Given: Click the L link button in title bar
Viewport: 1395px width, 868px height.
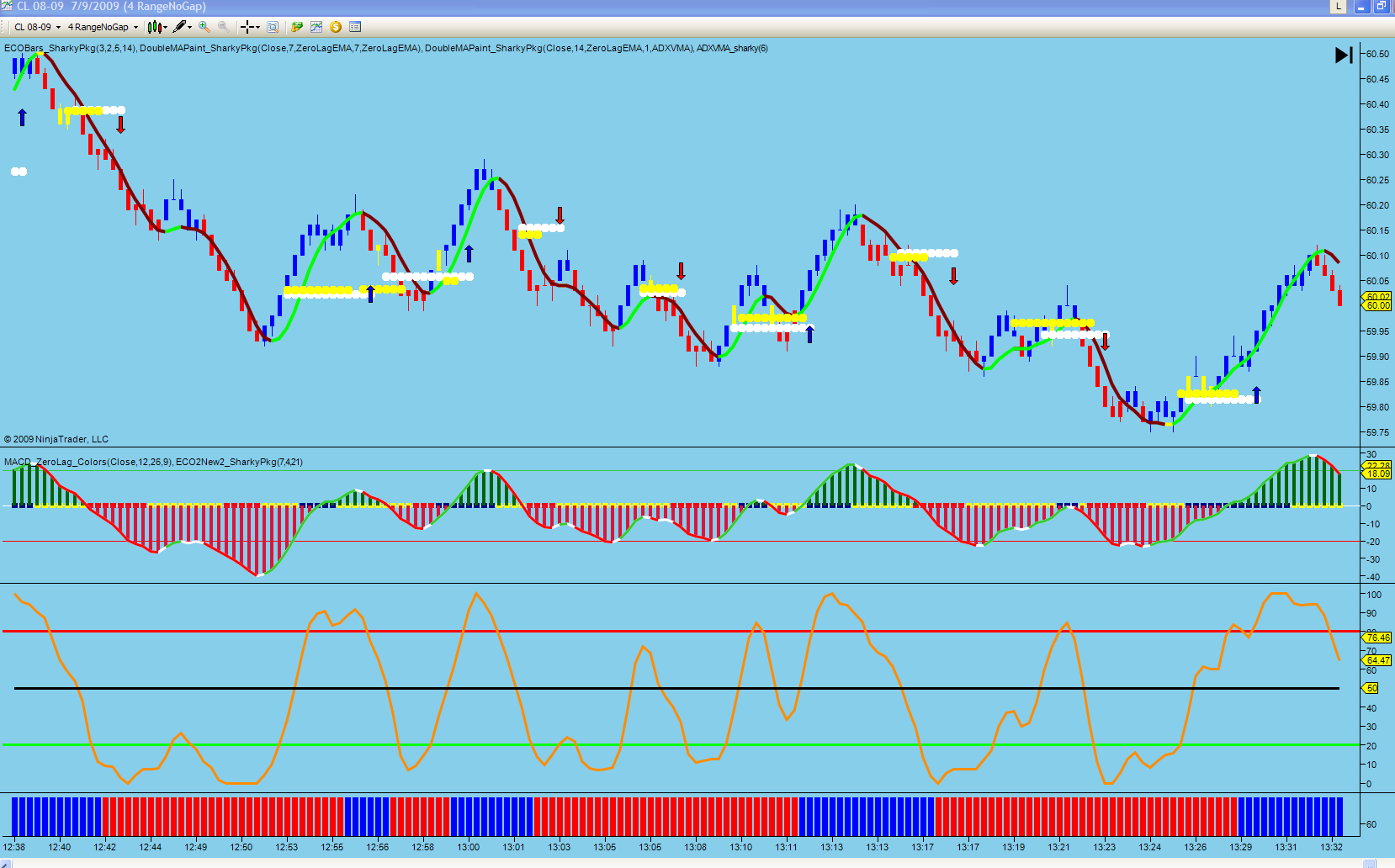Looking at the screenshot, I should point(1338,7).
